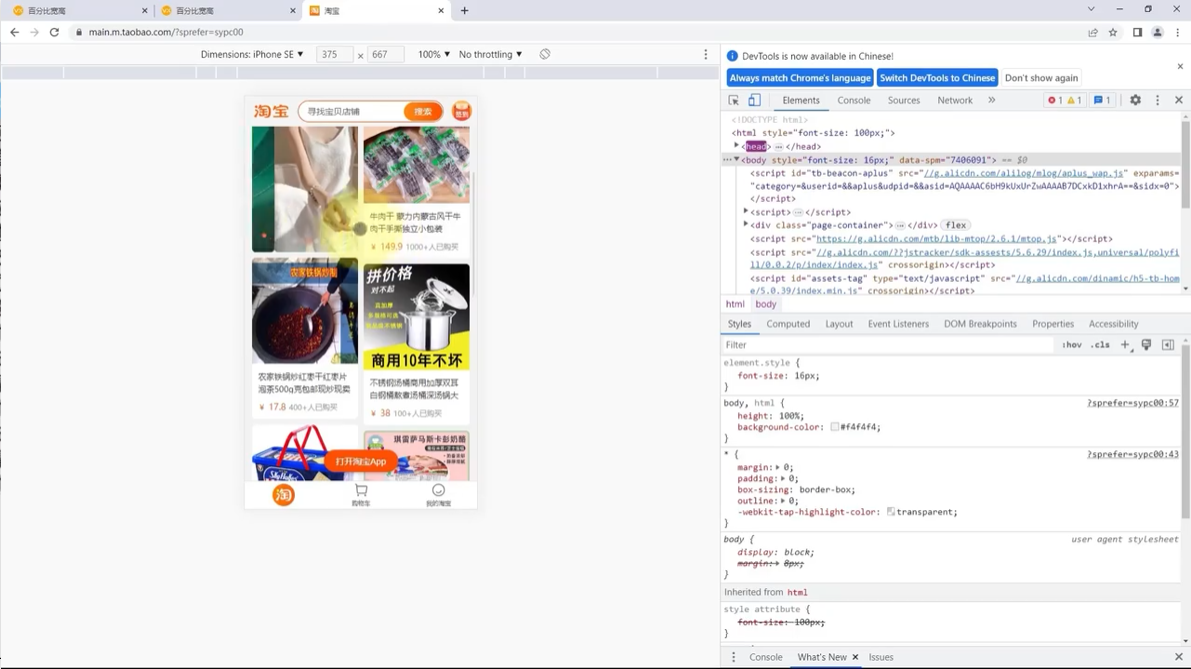Expand the page-container div node
This screenshot has height=669, width=1191.
click(745, 225)
